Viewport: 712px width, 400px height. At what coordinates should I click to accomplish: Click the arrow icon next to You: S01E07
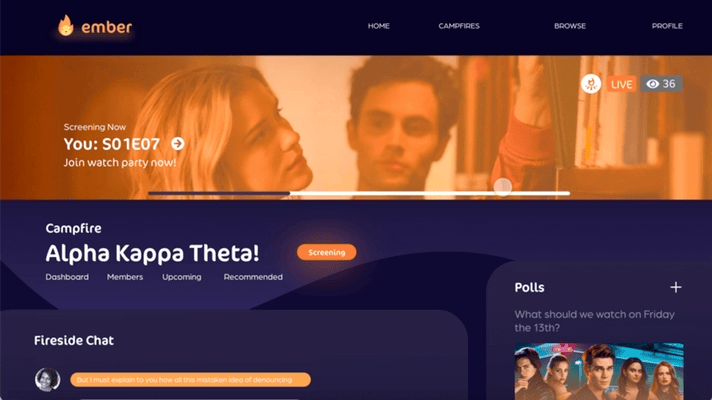(178, 144)
